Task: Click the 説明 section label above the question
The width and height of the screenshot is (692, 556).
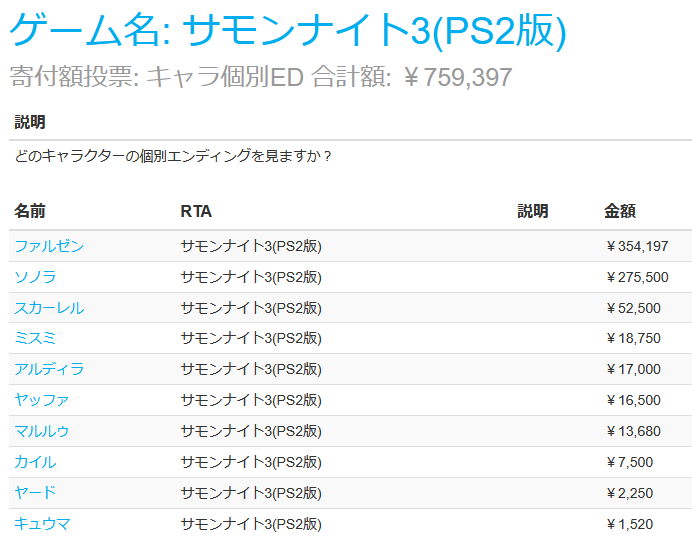Action: (30, 122)
